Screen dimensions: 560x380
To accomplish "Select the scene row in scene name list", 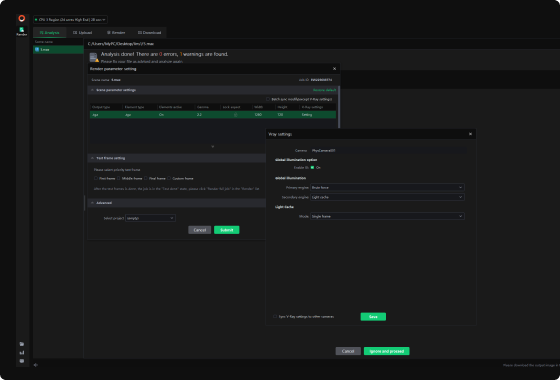I will point(58,50).
